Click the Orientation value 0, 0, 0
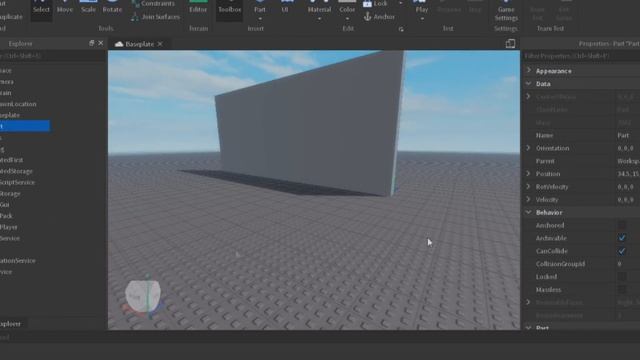This screenshot has height=360, width=640. coord(626,148)
